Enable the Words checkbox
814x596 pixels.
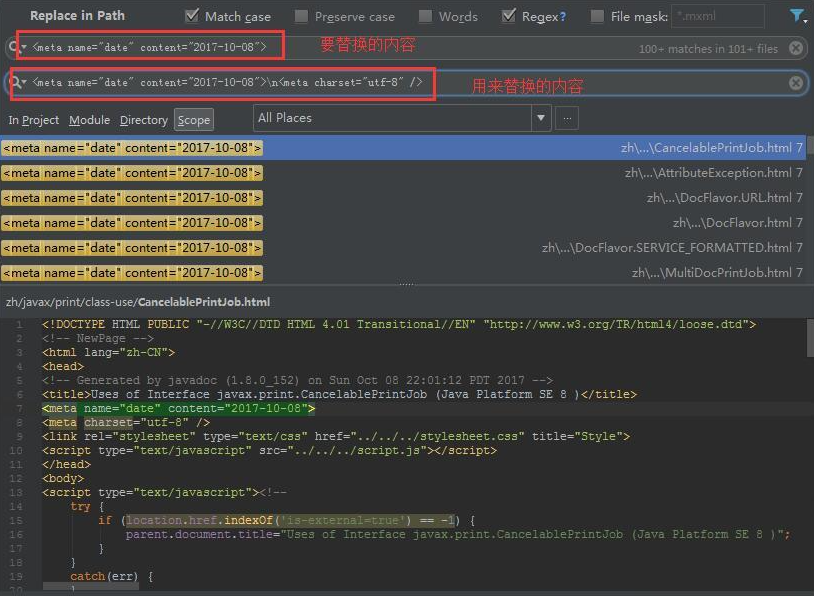tap(425, 17)
